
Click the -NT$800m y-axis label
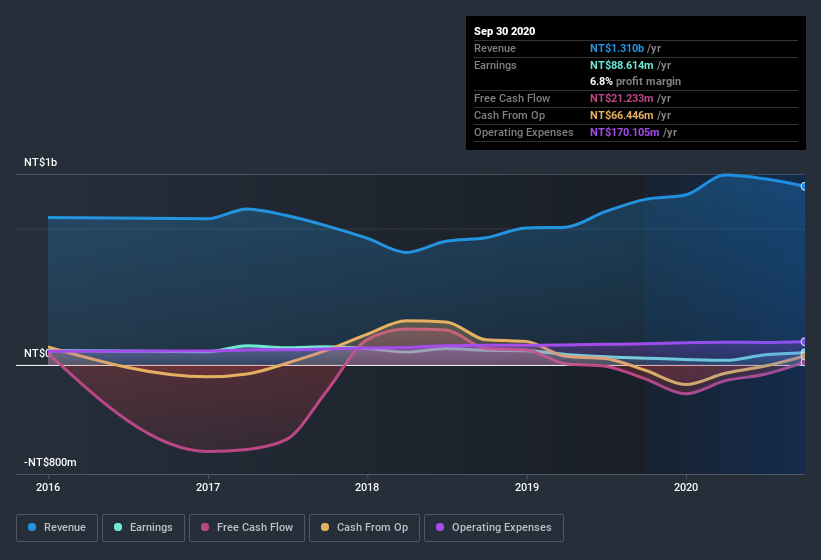(50, 462)
